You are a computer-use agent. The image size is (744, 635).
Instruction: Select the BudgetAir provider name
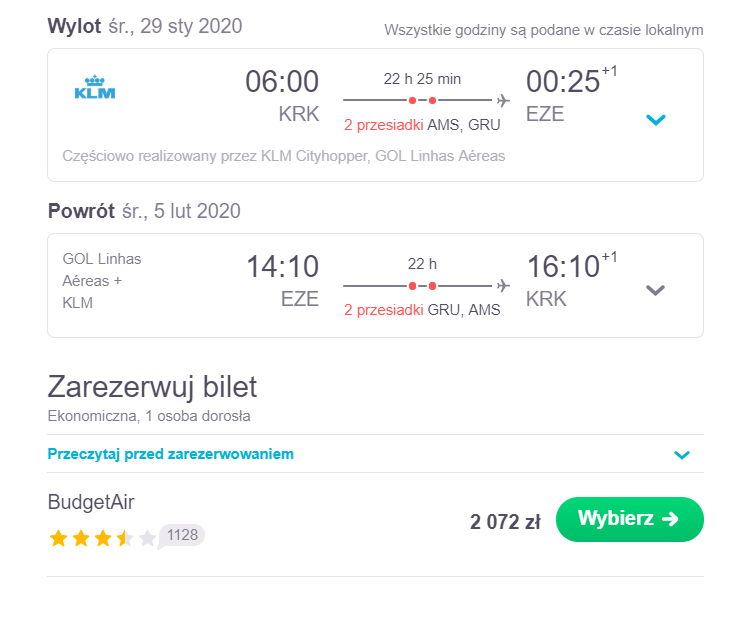[x=91, y=502]
